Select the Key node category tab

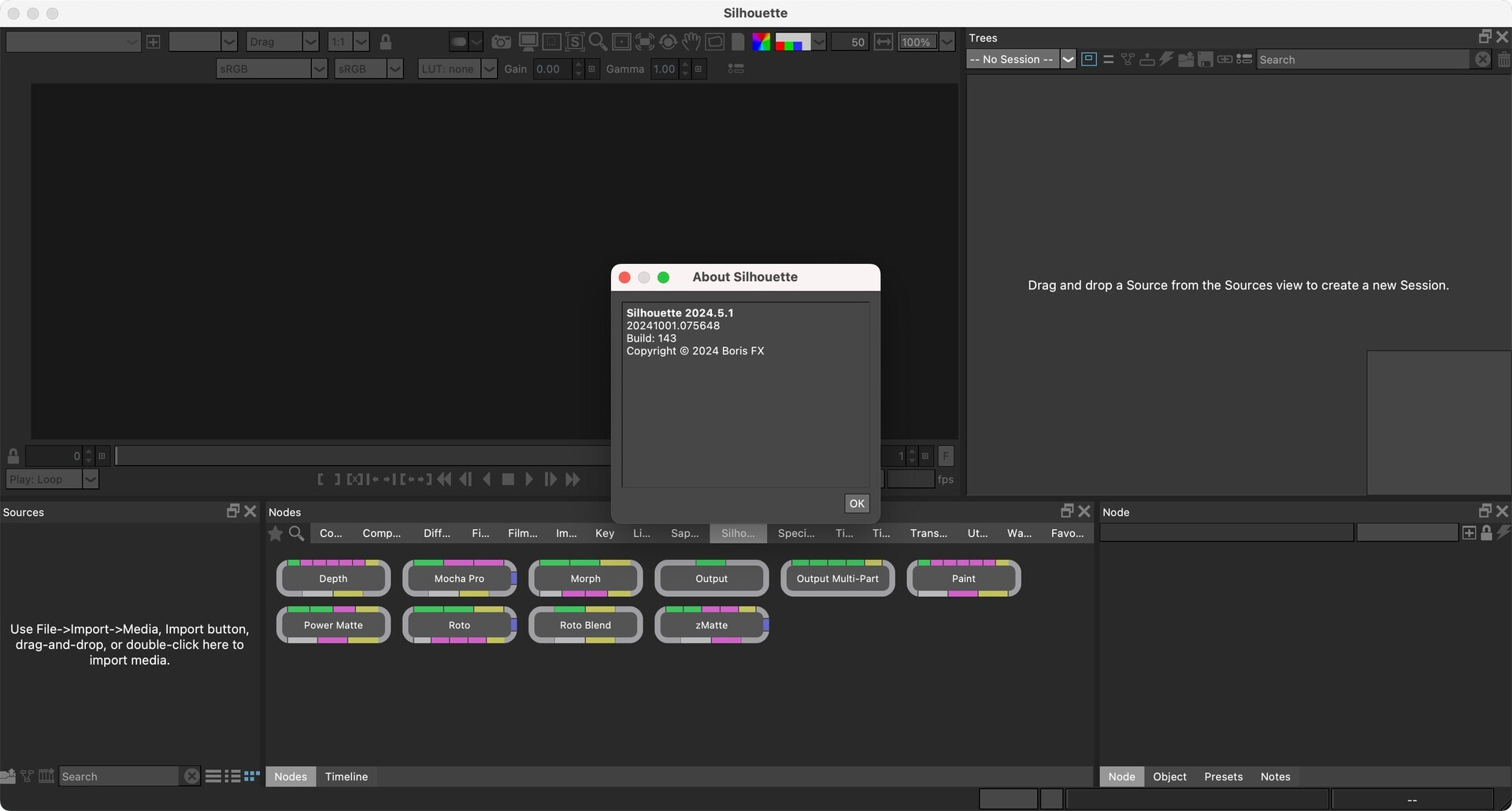[x=605, y=534]
